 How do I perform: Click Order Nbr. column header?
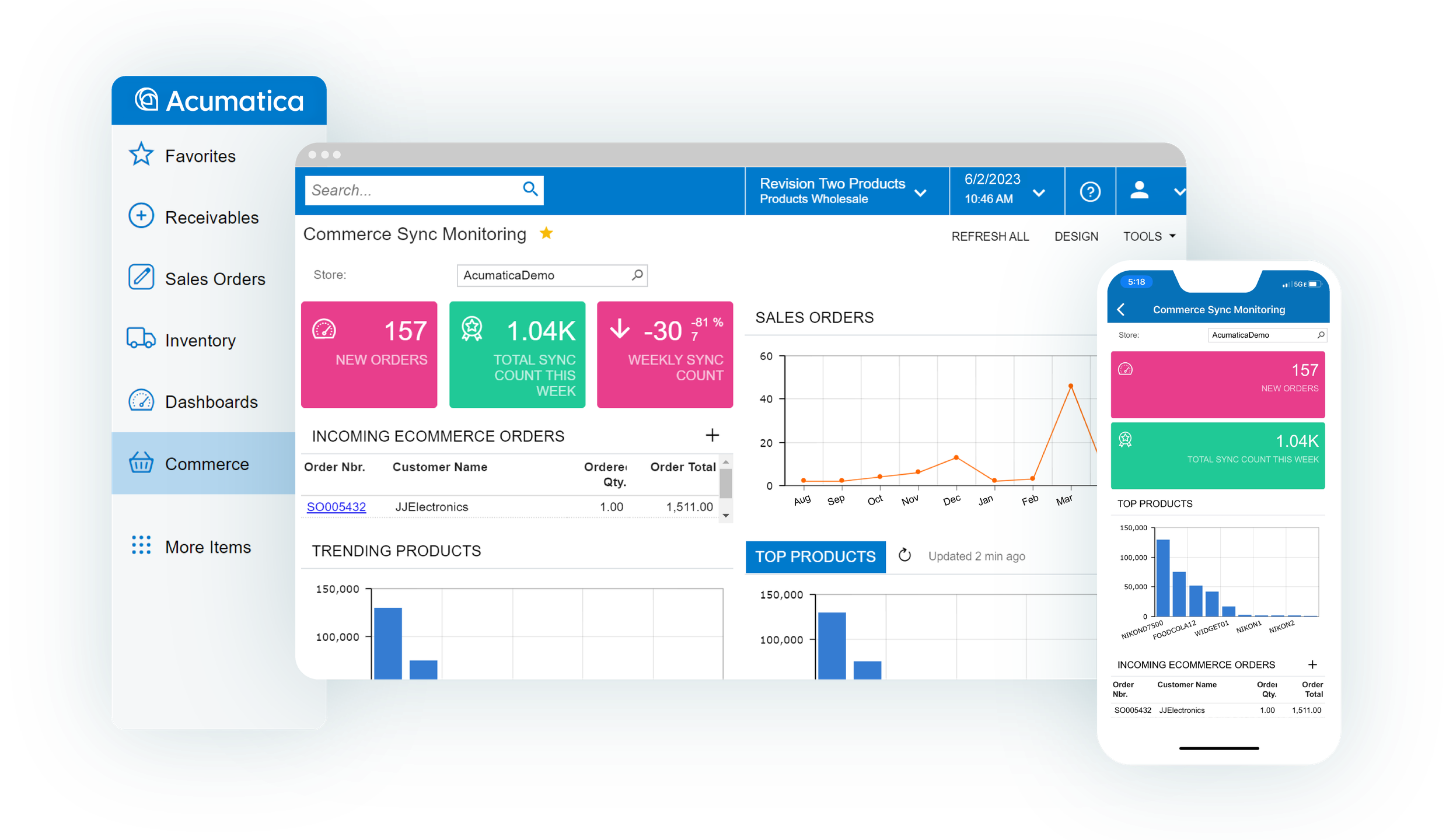pyautogui.click(x=334, y=467)
